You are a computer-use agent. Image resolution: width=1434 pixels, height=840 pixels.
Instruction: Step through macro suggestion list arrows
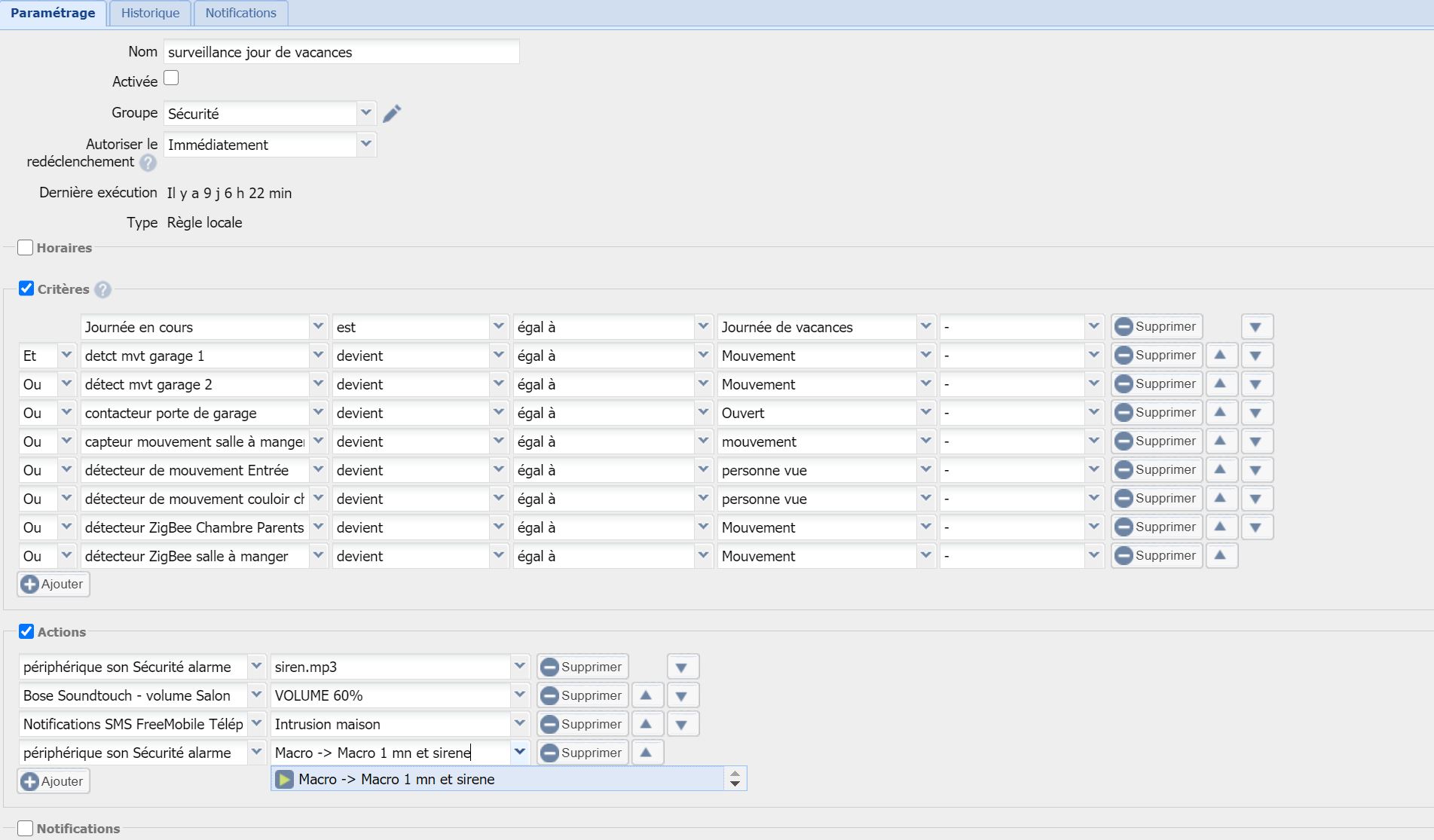[x=735, y=779]
